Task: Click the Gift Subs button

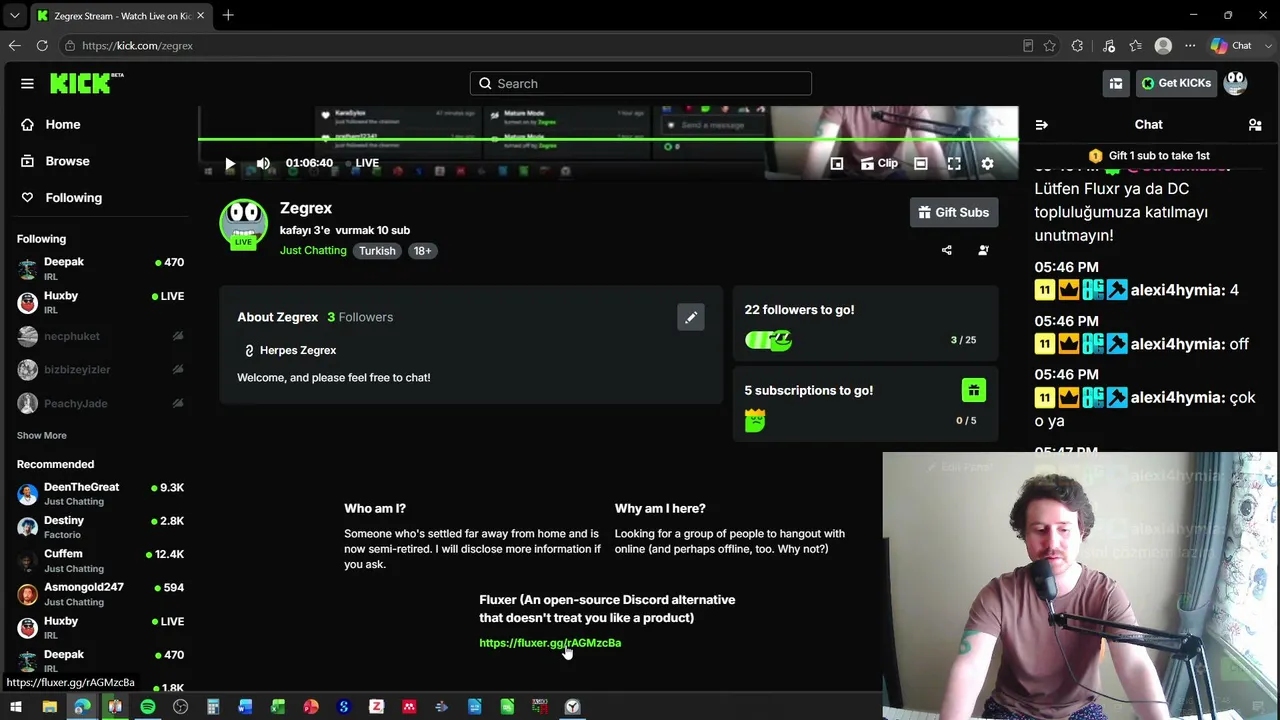Action: point(954,212)
